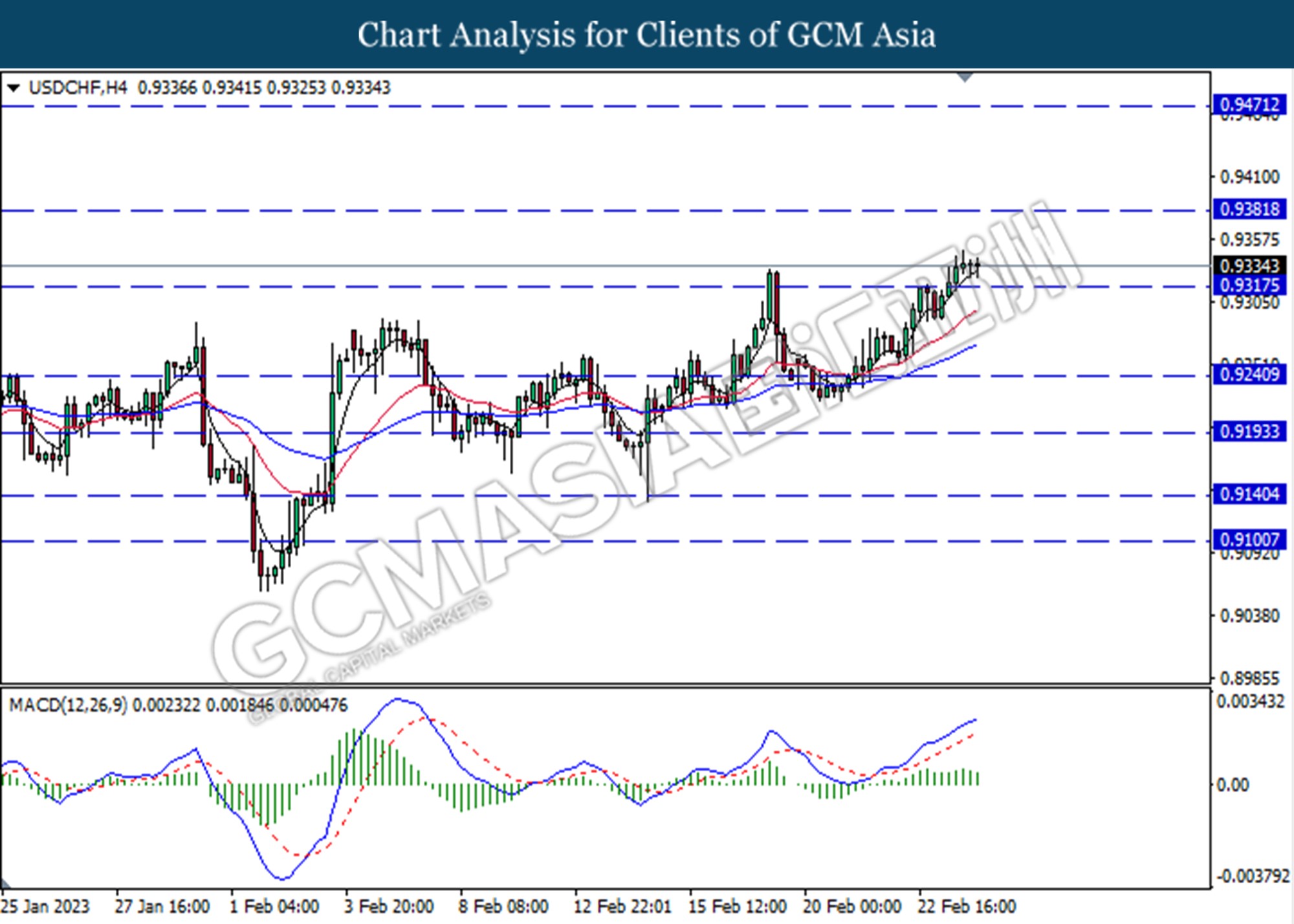Click the MACD scale value 0.003432
The height and width of the screenshot is (924, 1294).
point(1250,702)
